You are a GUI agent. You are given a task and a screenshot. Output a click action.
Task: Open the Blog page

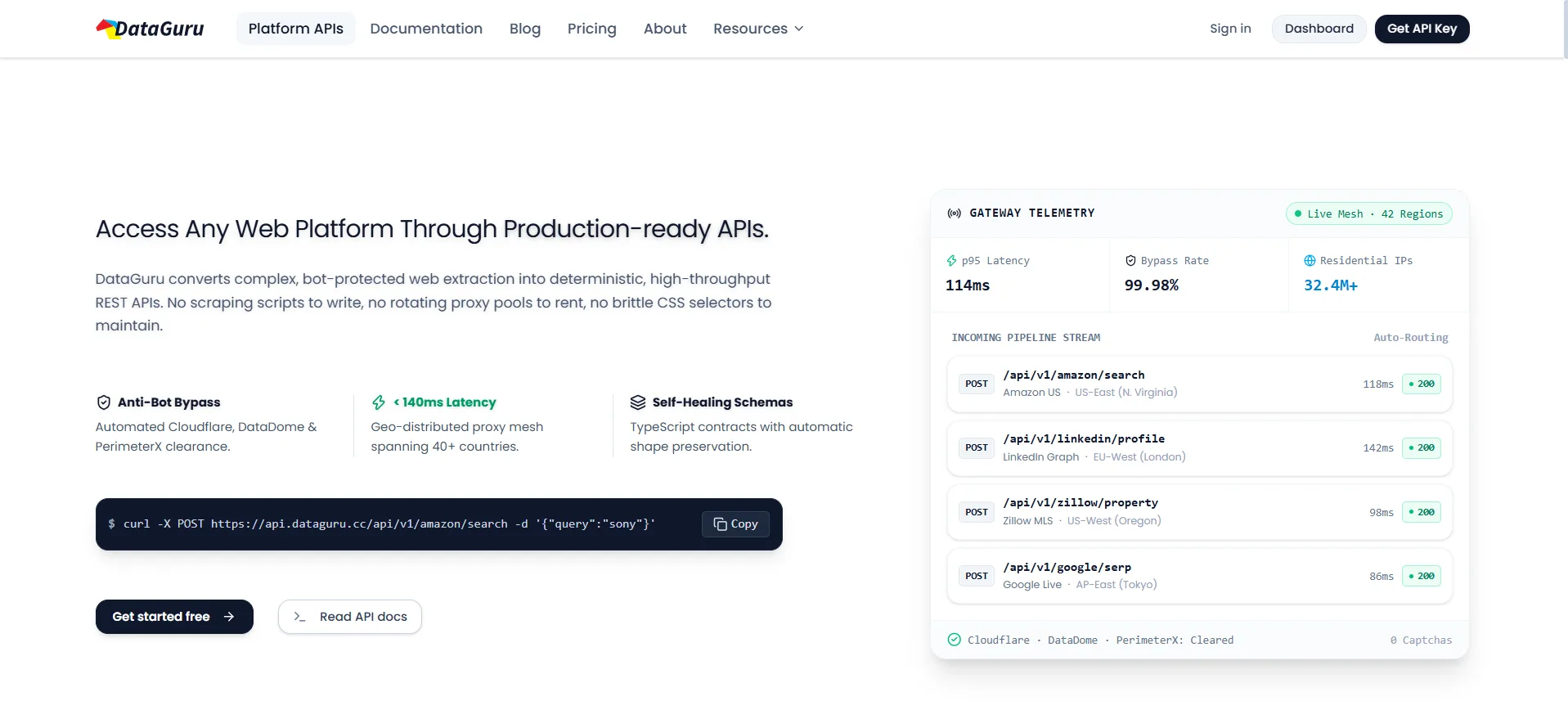pyautogui.click(x=525, y=29)
